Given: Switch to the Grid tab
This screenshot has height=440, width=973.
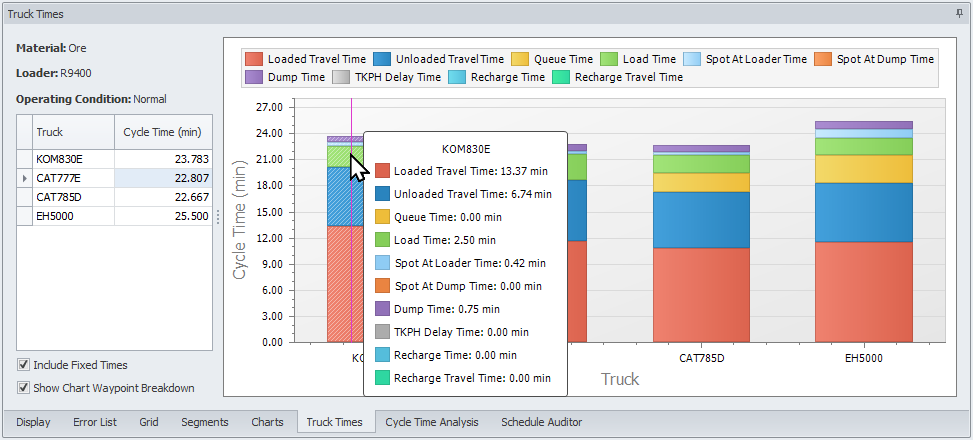Looking at the screenshot, I should point(149,422).
